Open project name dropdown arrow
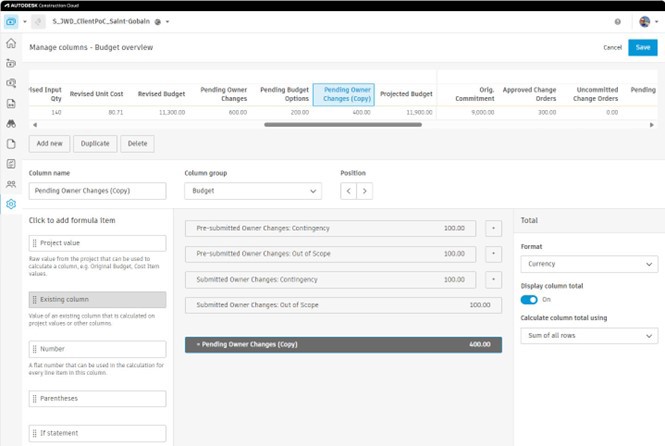This screenshot has height=446, width=665. point(168,22)
